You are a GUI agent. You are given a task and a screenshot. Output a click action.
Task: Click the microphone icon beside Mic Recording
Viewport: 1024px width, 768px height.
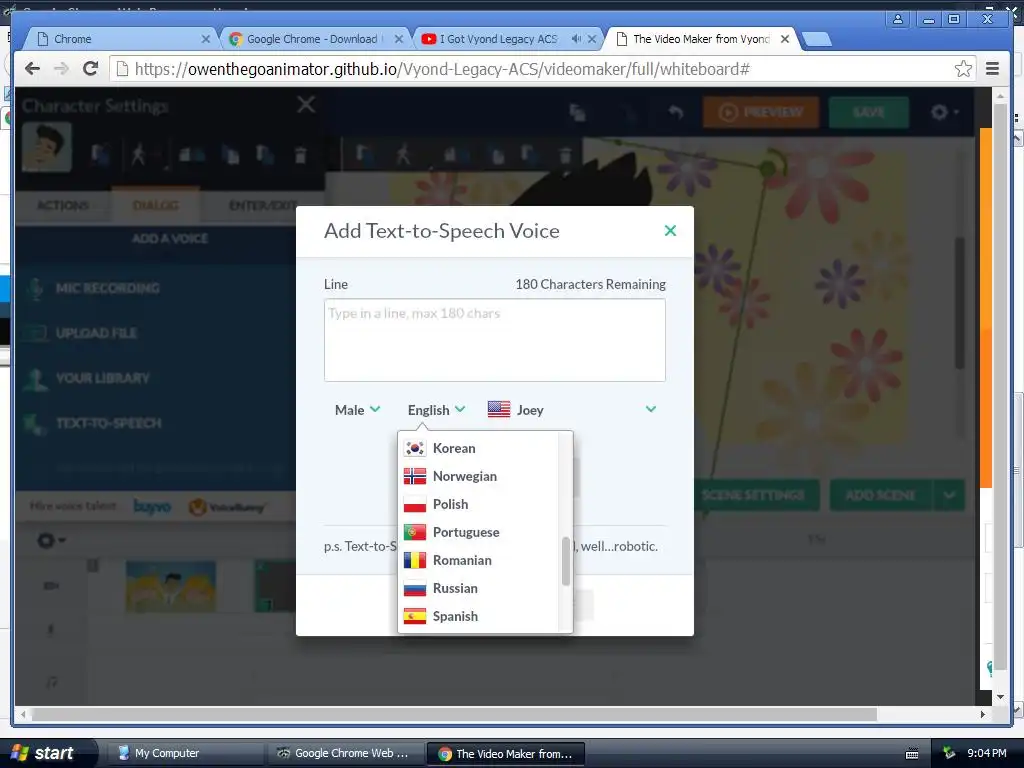36,288
